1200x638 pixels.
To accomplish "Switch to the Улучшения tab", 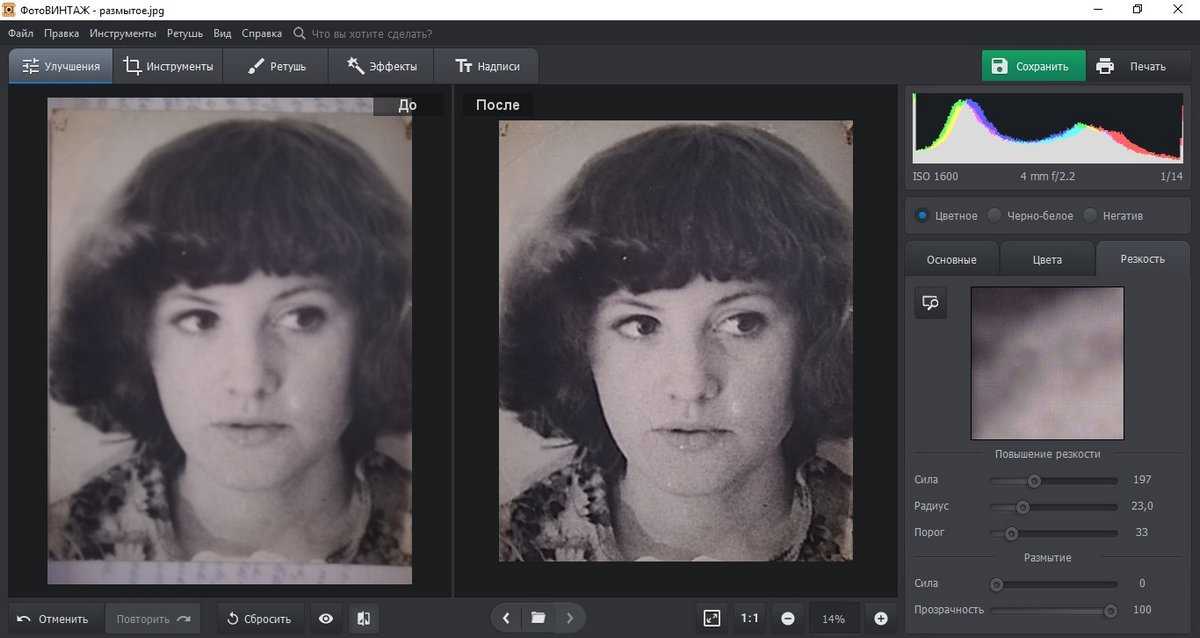I will point(60,66).
